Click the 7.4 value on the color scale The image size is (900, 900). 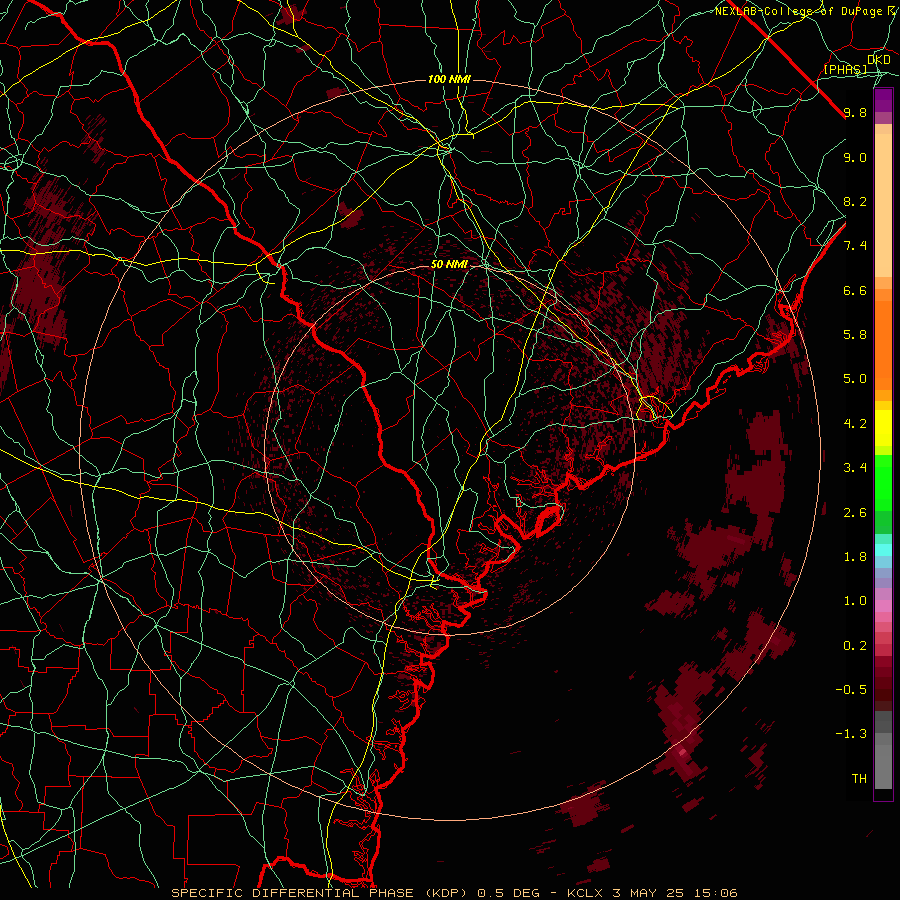click(855, 246)
